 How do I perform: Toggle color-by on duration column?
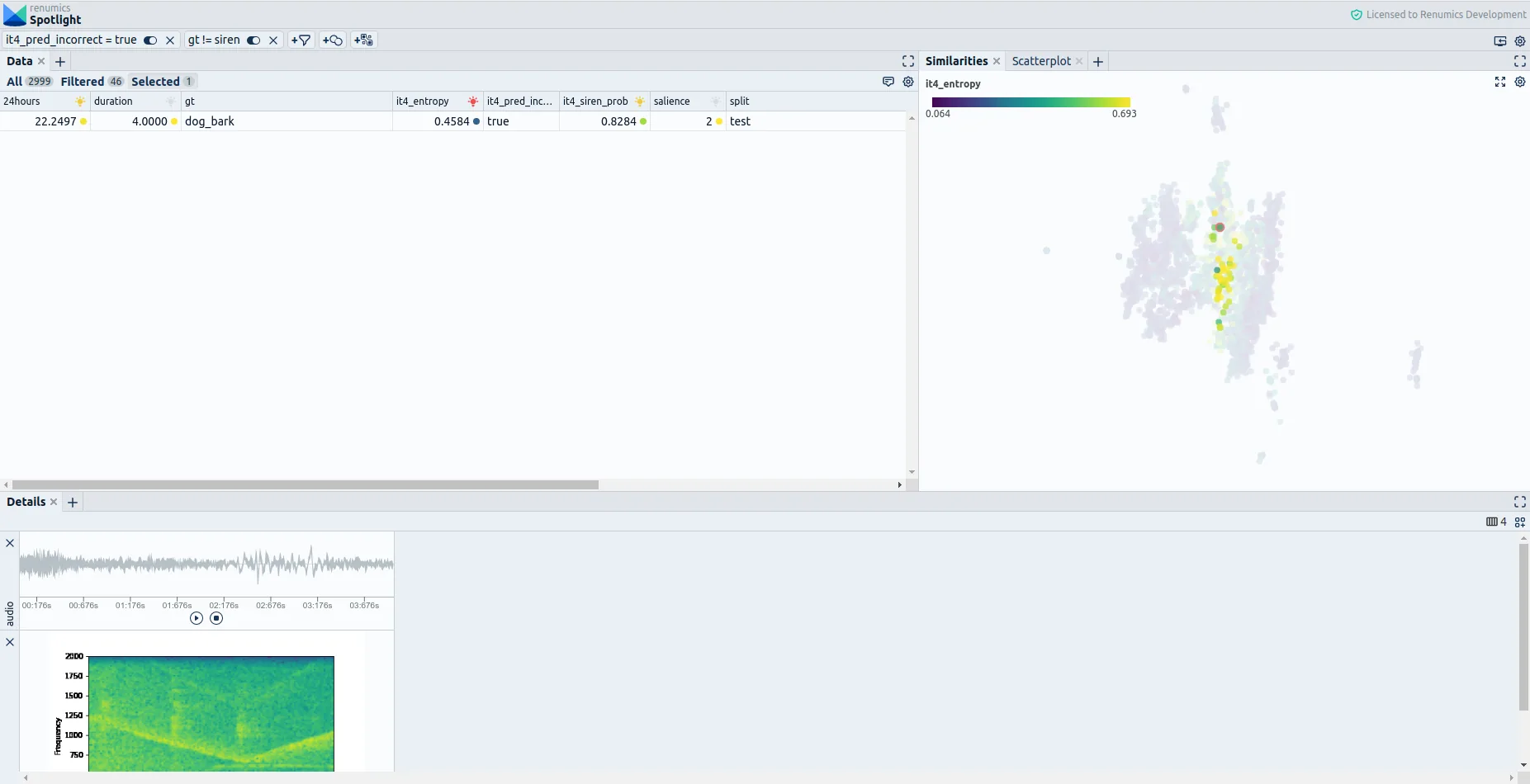[x=171, y=102]
